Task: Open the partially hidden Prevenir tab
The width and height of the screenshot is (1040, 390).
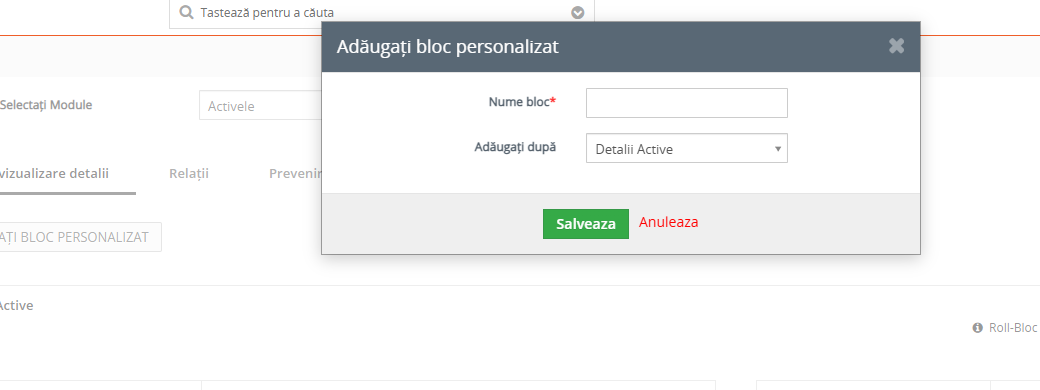Action: pyautogui.click(x=295, y=174)
